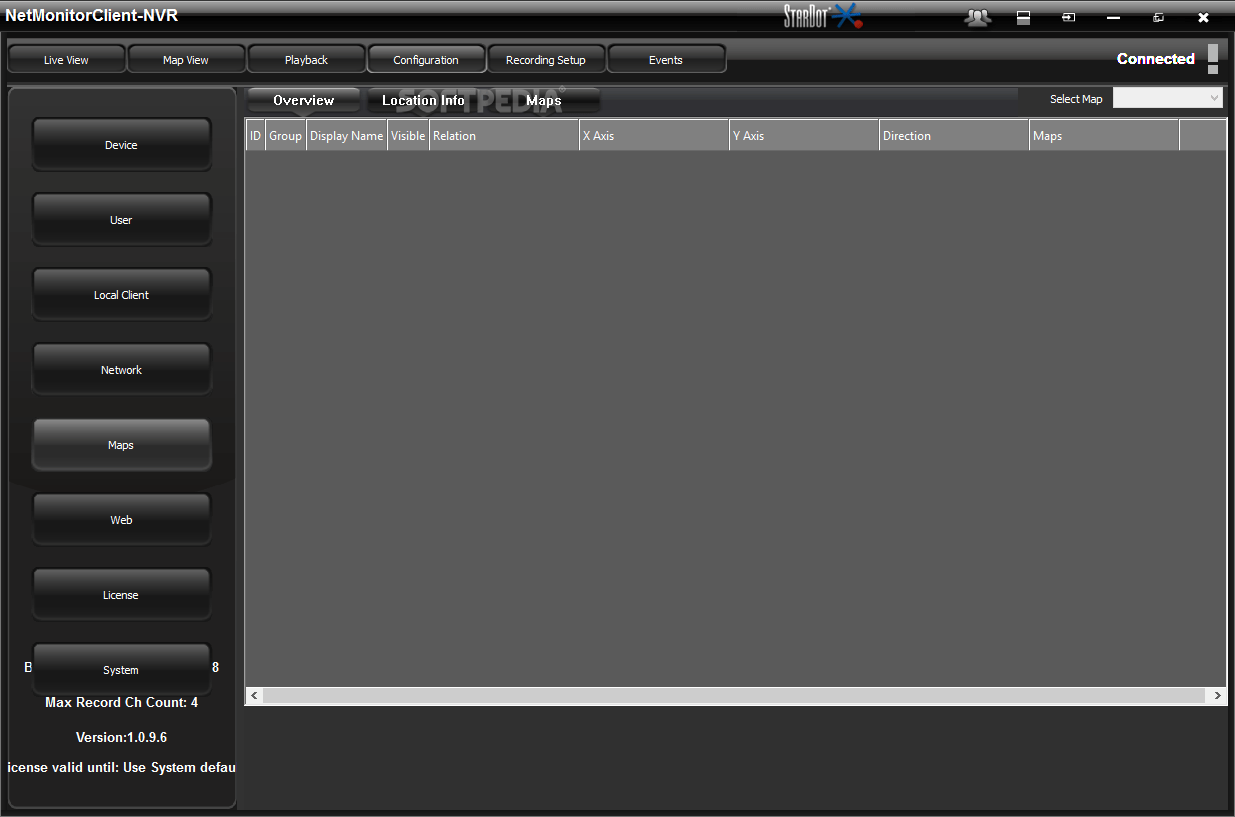Open Network settings
The image size is (1235, 817).
click(x=121, y=370)
